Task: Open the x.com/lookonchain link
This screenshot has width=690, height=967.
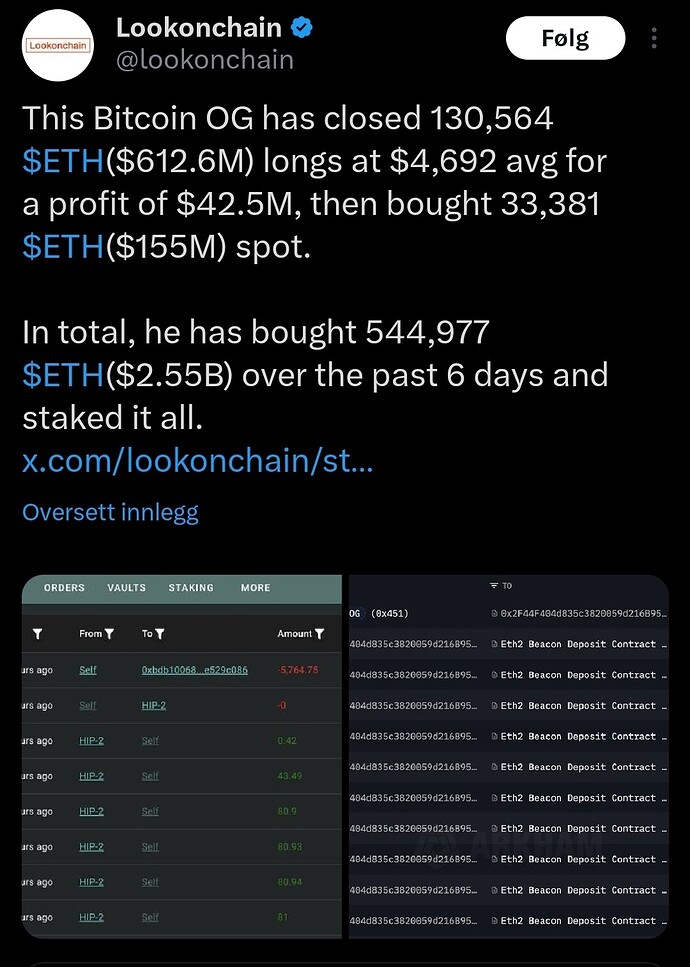Action: [x=197, y=462]
